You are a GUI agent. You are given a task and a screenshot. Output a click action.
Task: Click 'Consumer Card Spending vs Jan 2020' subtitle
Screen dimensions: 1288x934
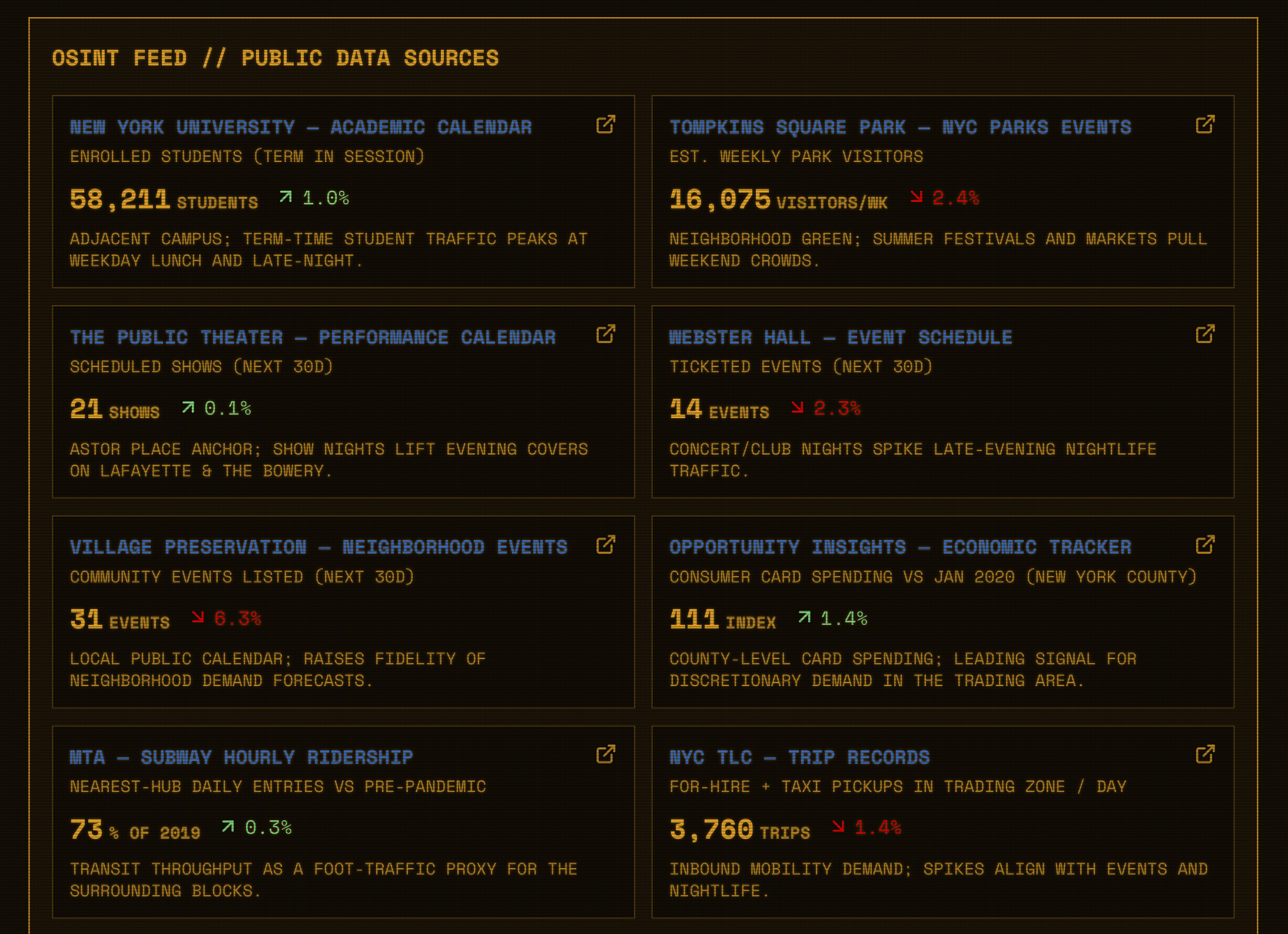pyautogui.click(x=934, y=577)
